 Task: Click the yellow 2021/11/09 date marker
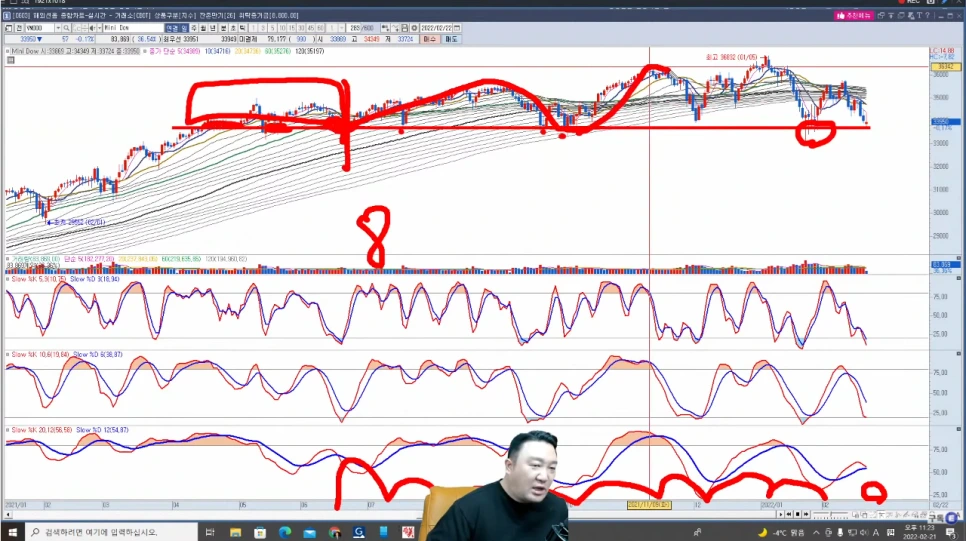649,505
